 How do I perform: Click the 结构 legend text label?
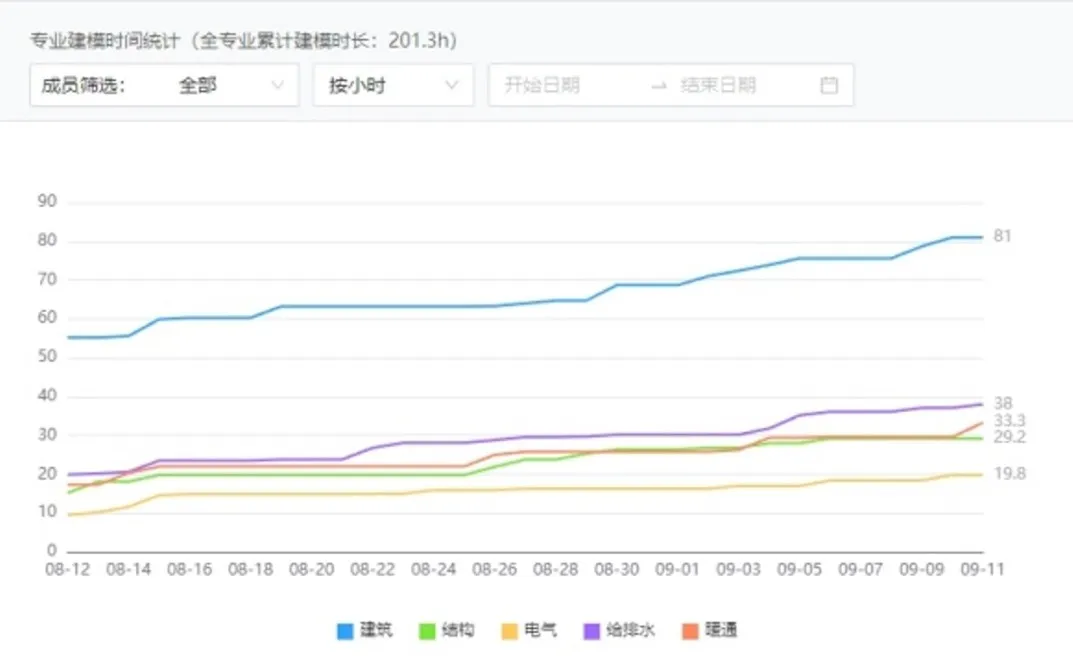(x=458, y=631)
